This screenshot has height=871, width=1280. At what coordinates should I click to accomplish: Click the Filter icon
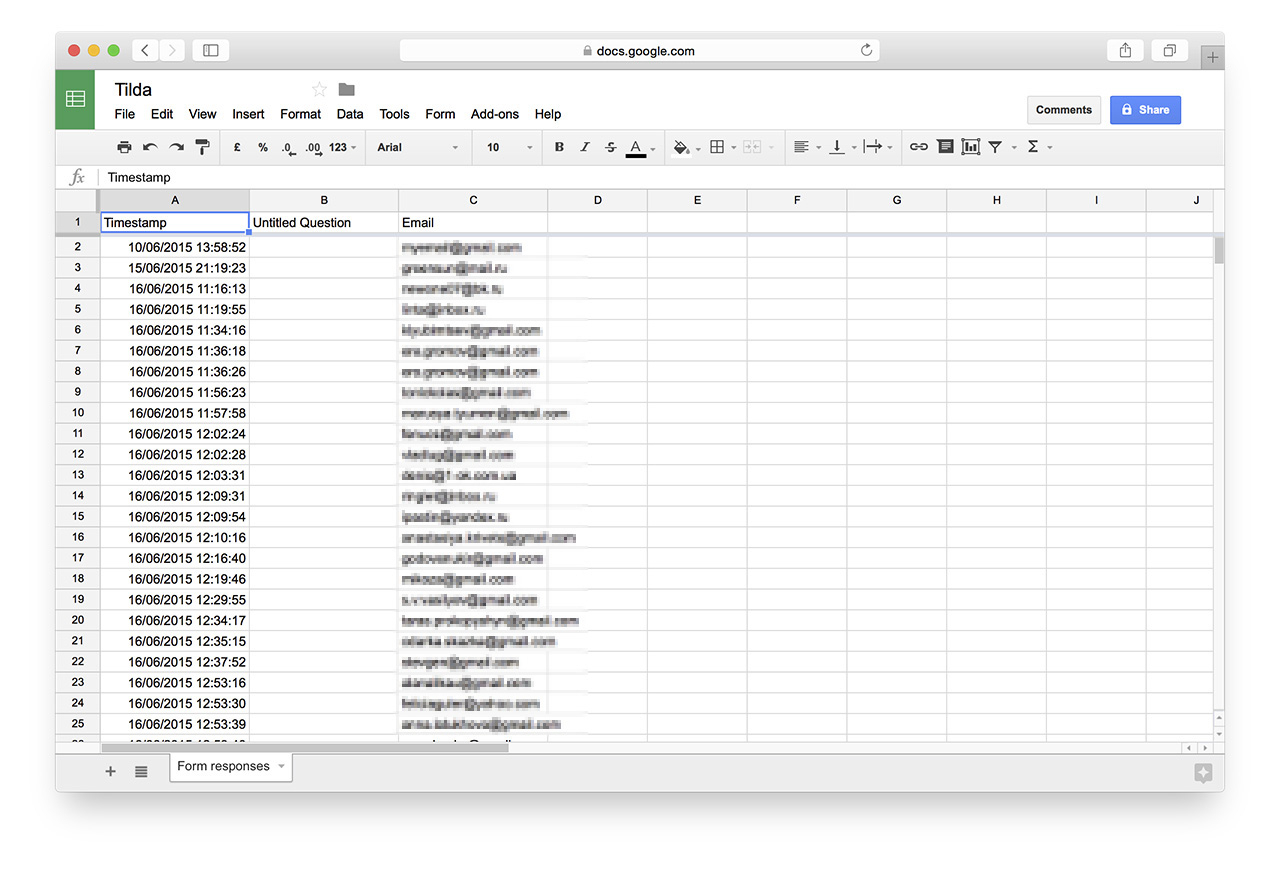click(996, 147)
